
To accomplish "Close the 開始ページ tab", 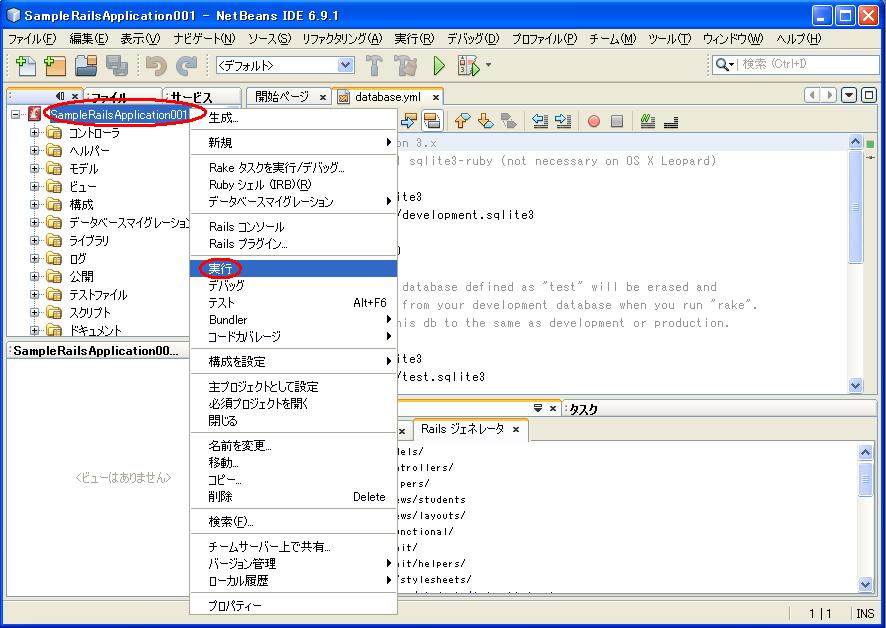I will [x=323, y=97].
